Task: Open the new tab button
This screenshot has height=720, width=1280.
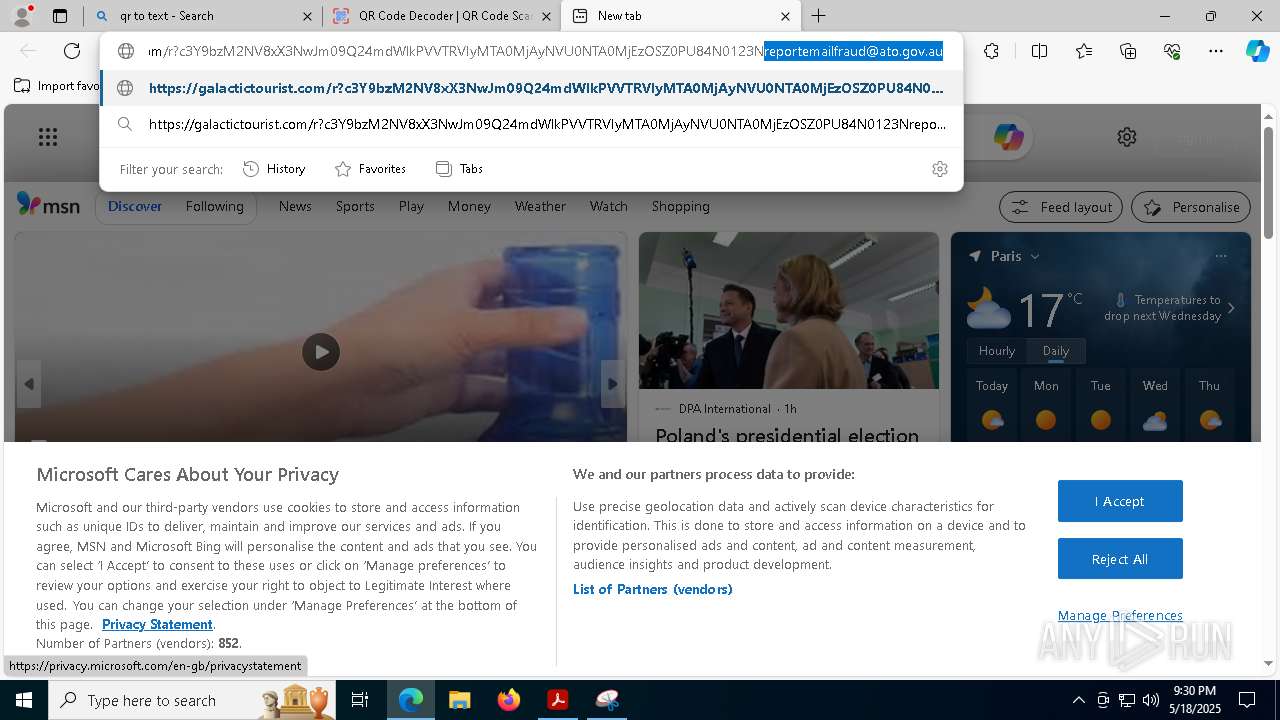Action: click(818, 16)
